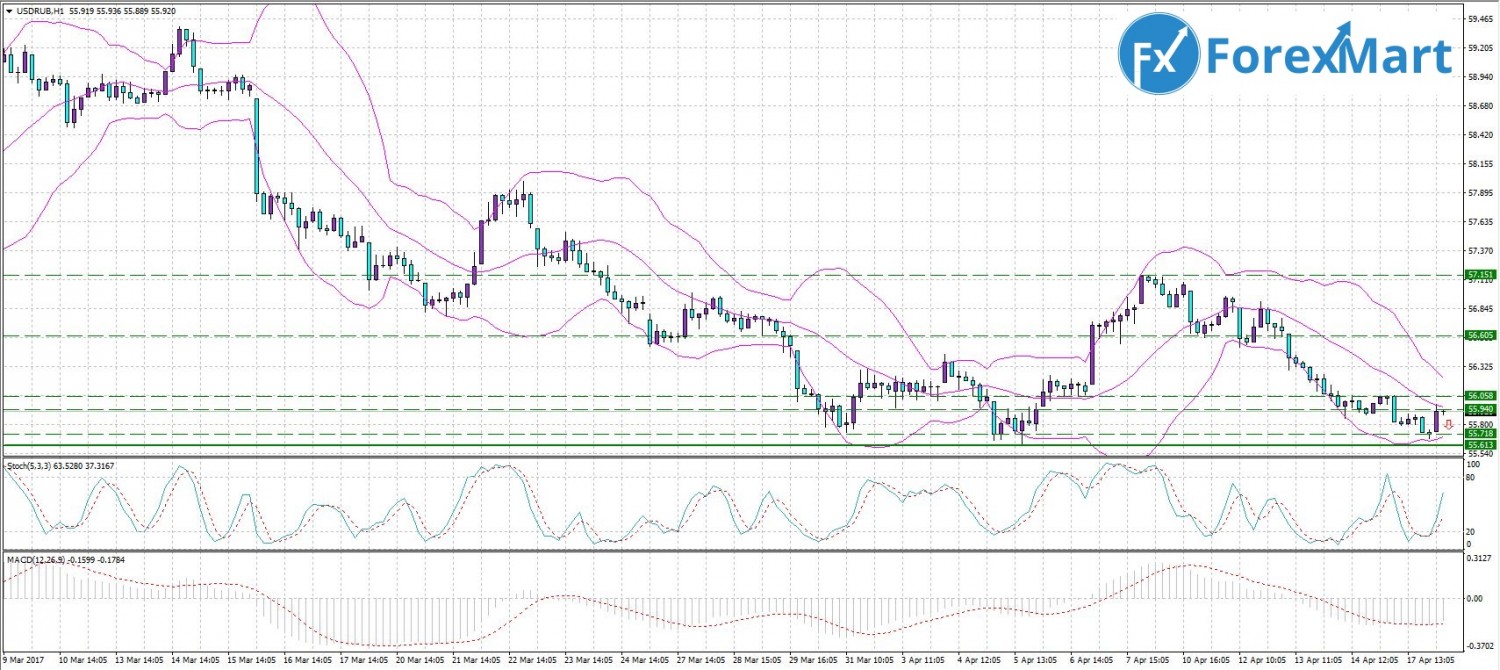Viewport: 1500px width, 670px height.
Task: Expand the USDRUB,H1 chart dropdown triangle
Action: [9, 10]
